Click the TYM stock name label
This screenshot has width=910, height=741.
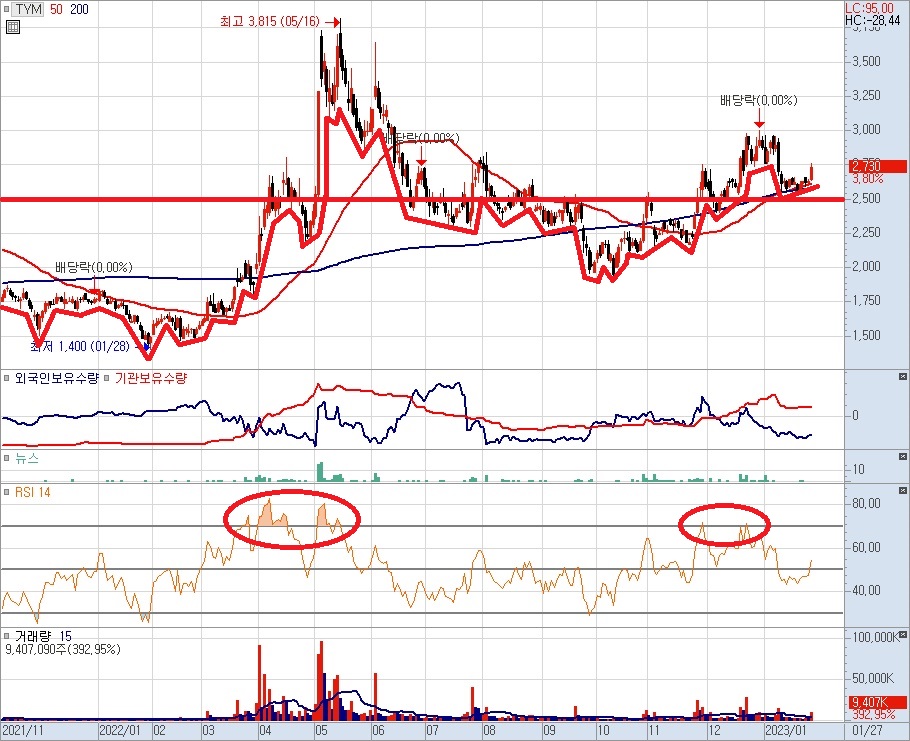(28, 9)
